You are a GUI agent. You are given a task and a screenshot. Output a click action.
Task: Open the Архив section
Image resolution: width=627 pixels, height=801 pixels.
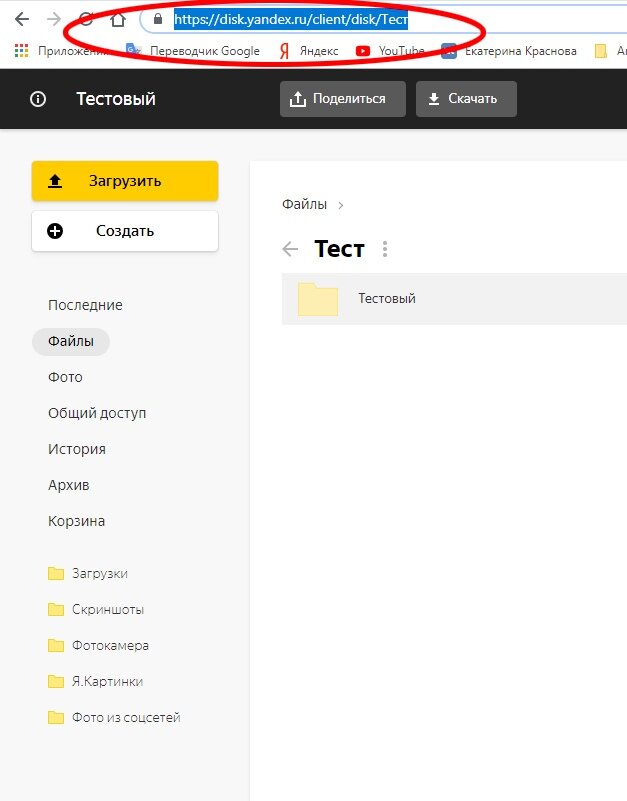(68, 485)
